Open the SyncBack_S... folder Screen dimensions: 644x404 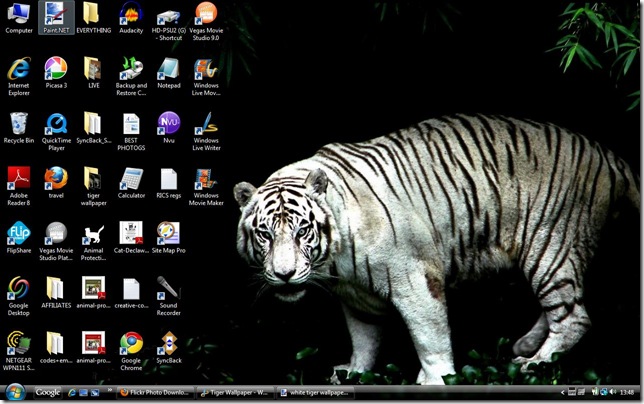(x=94, y=128)
